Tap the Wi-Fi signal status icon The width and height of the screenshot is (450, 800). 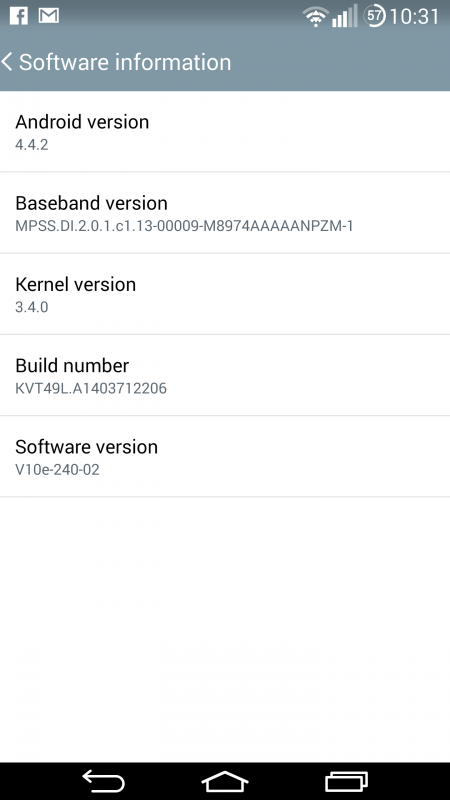coord(315,16)
